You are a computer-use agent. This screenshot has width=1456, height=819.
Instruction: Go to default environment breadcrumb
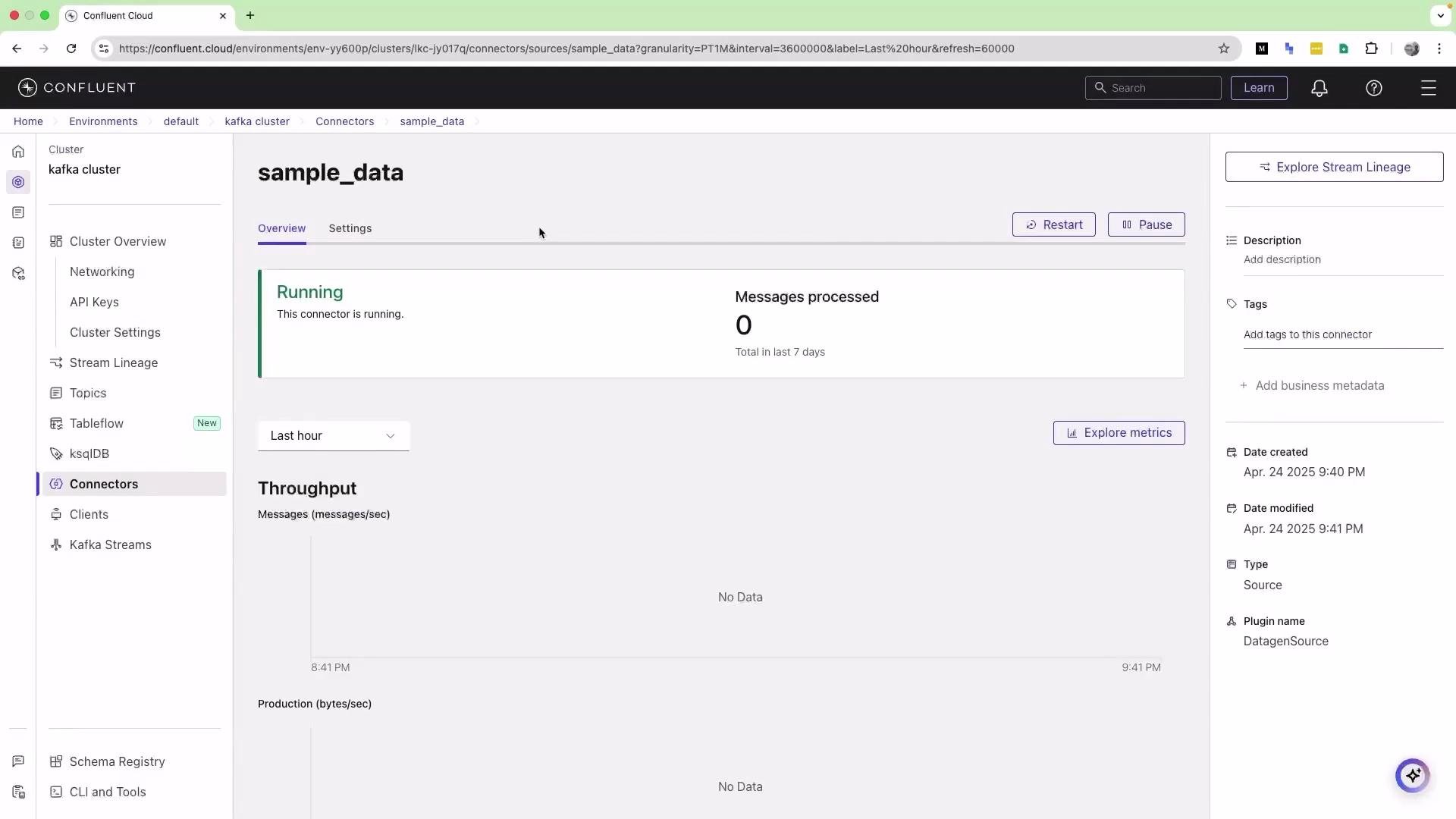pyautogui.click(x=180, y=121)
